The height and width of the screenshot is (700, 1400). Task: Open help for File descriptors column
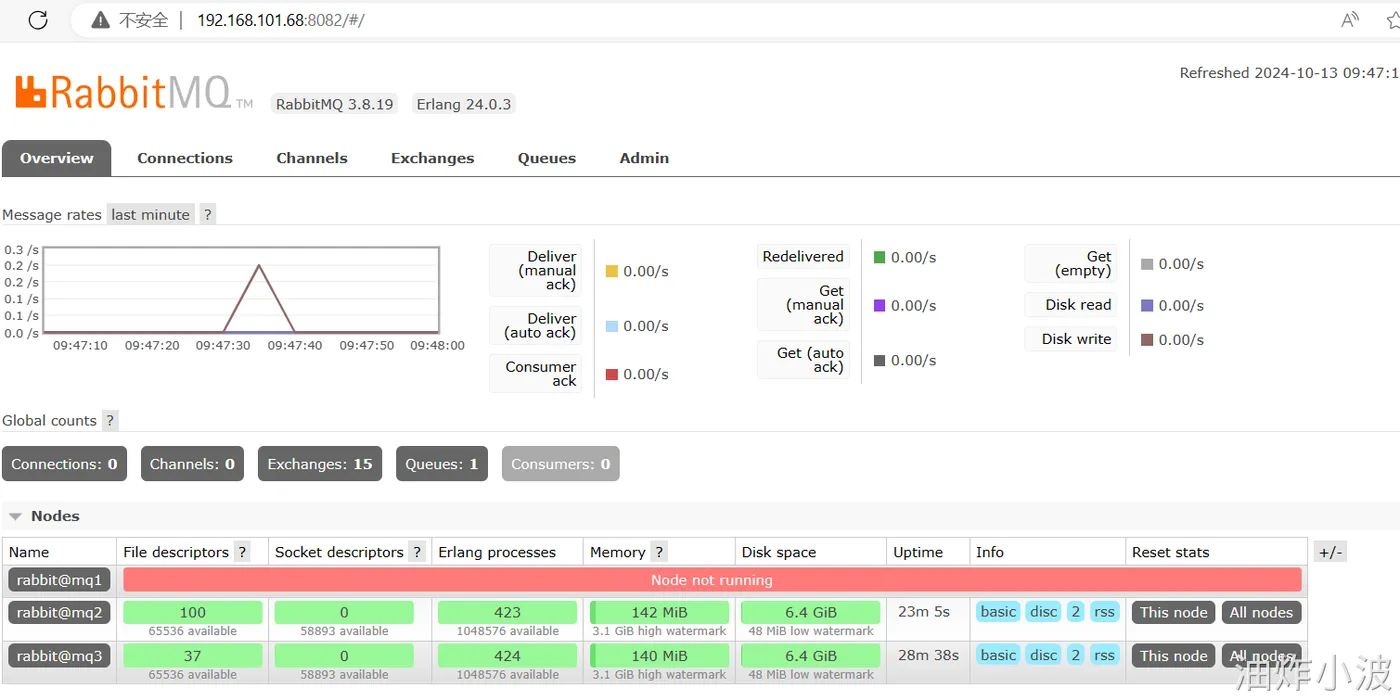click(x=242, y=552)
